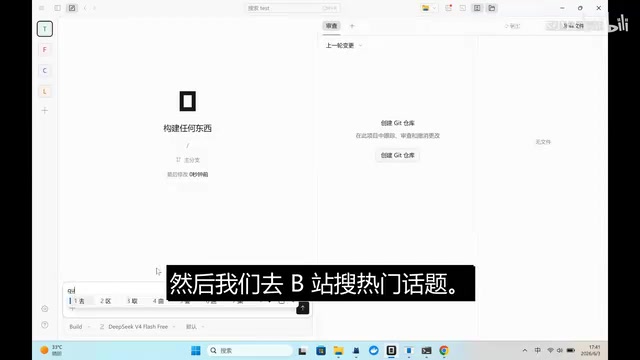Open the hamburger menu icon
Image resolution: width=640 pixels, height=360 pixels.
(x=42, y=8)
